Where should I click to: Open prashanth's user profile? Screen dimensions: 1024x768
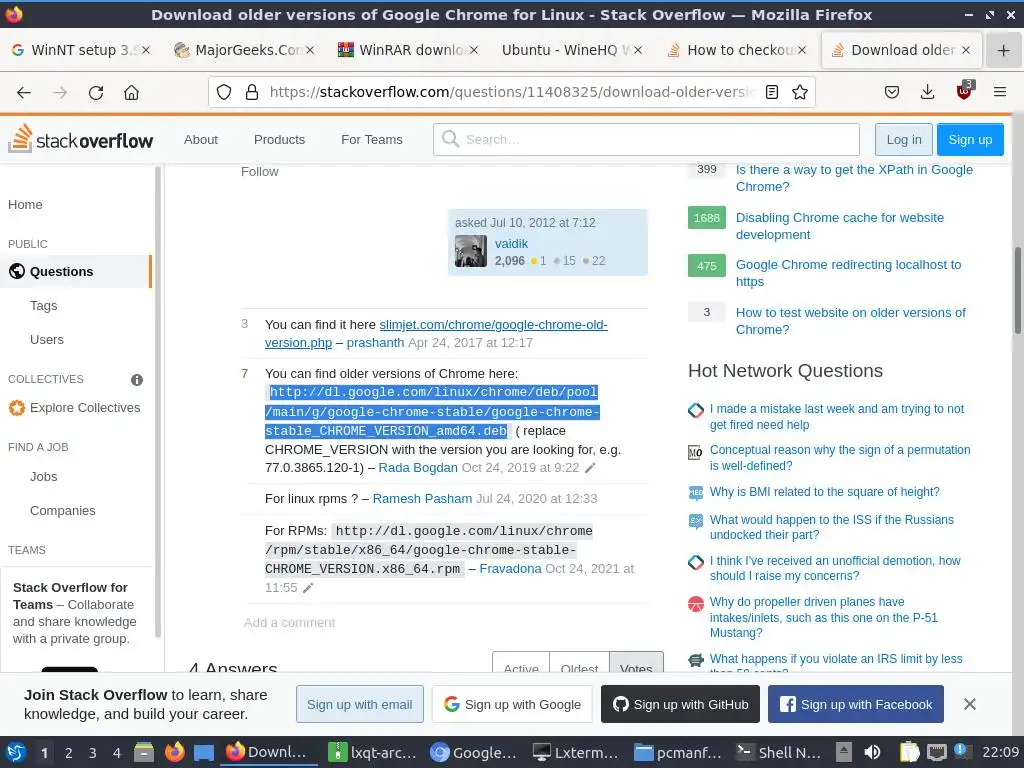(x=375, y=343)
